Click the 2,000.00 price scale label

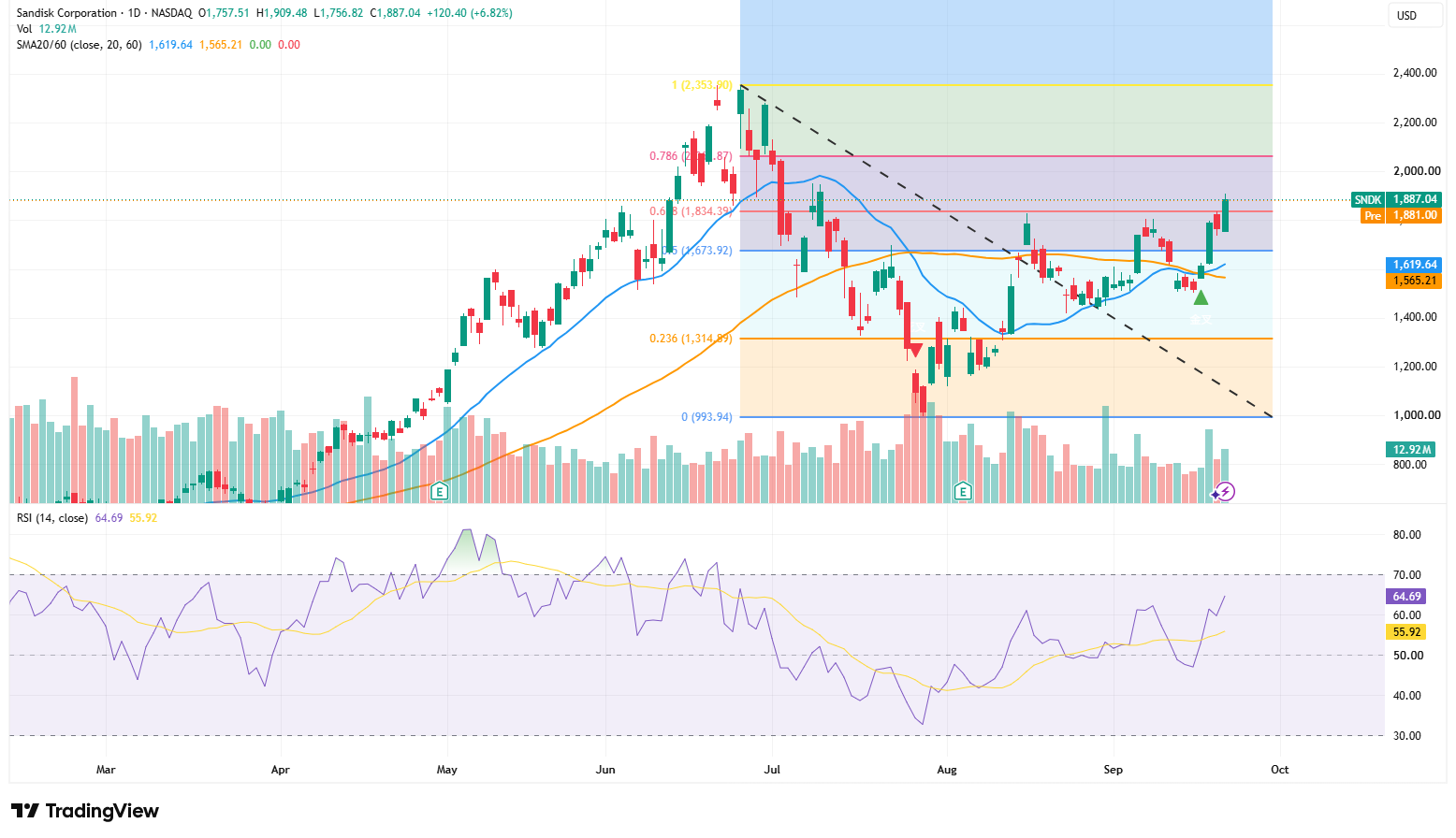1415,171
